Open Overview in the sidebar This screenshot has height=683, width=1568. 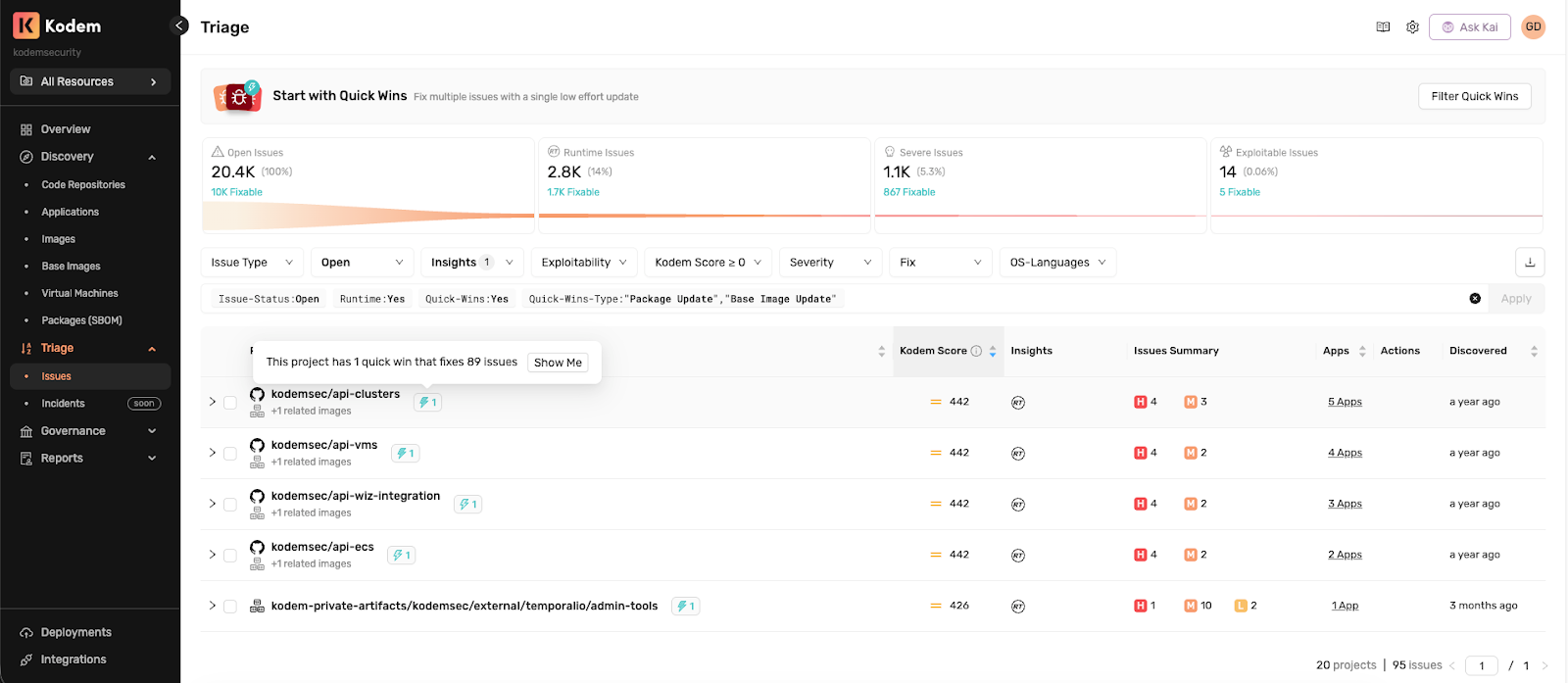(x=65, y=129)
